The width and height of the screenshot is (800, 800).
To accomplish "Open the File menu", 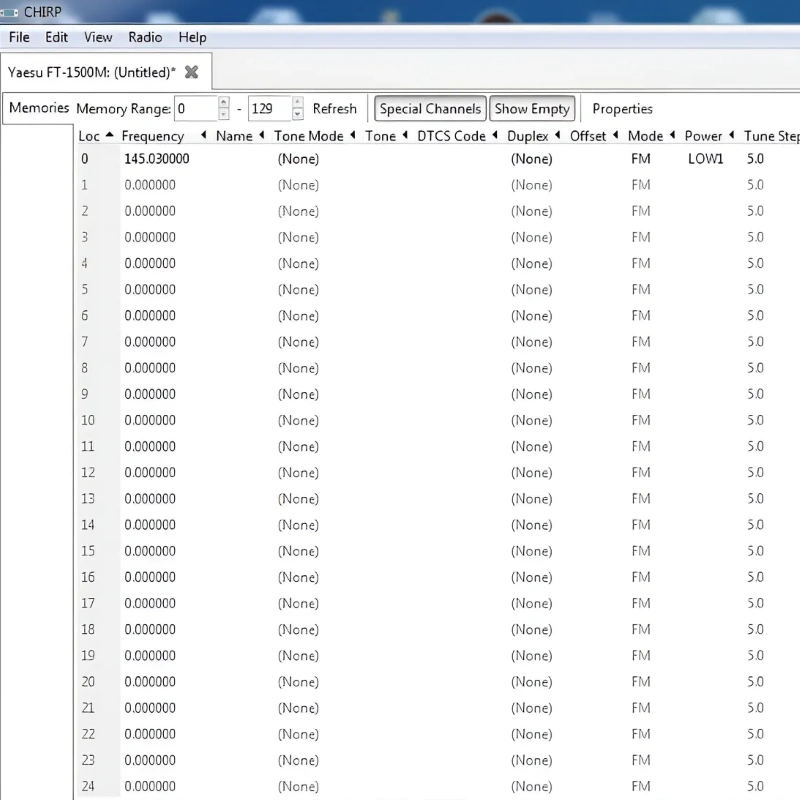I will (x=19, y=37).
